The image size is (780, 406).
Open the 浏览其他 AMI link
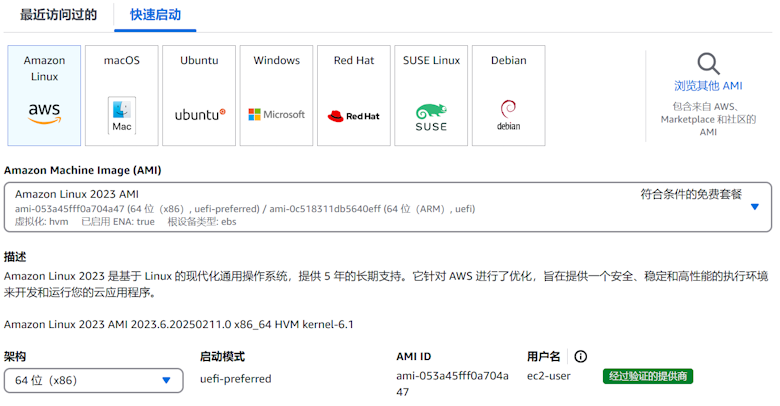click(x=708, y=86)
